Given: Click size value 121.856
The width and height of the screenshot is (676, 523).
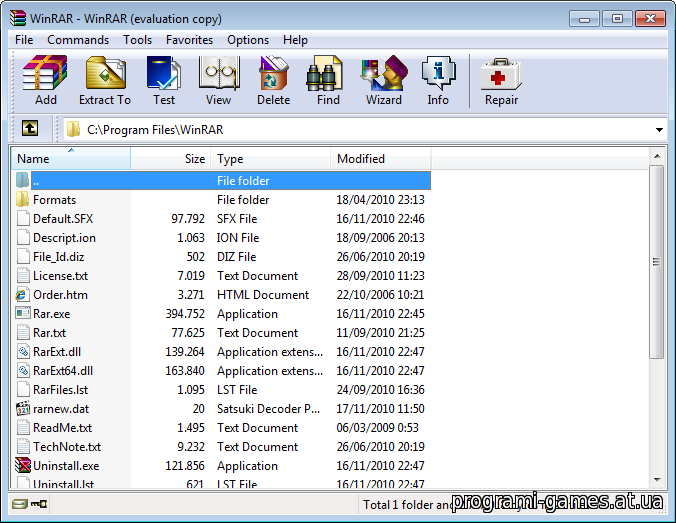Looking at the screenshot, I should pyautogui.click(x=185, y=465).
